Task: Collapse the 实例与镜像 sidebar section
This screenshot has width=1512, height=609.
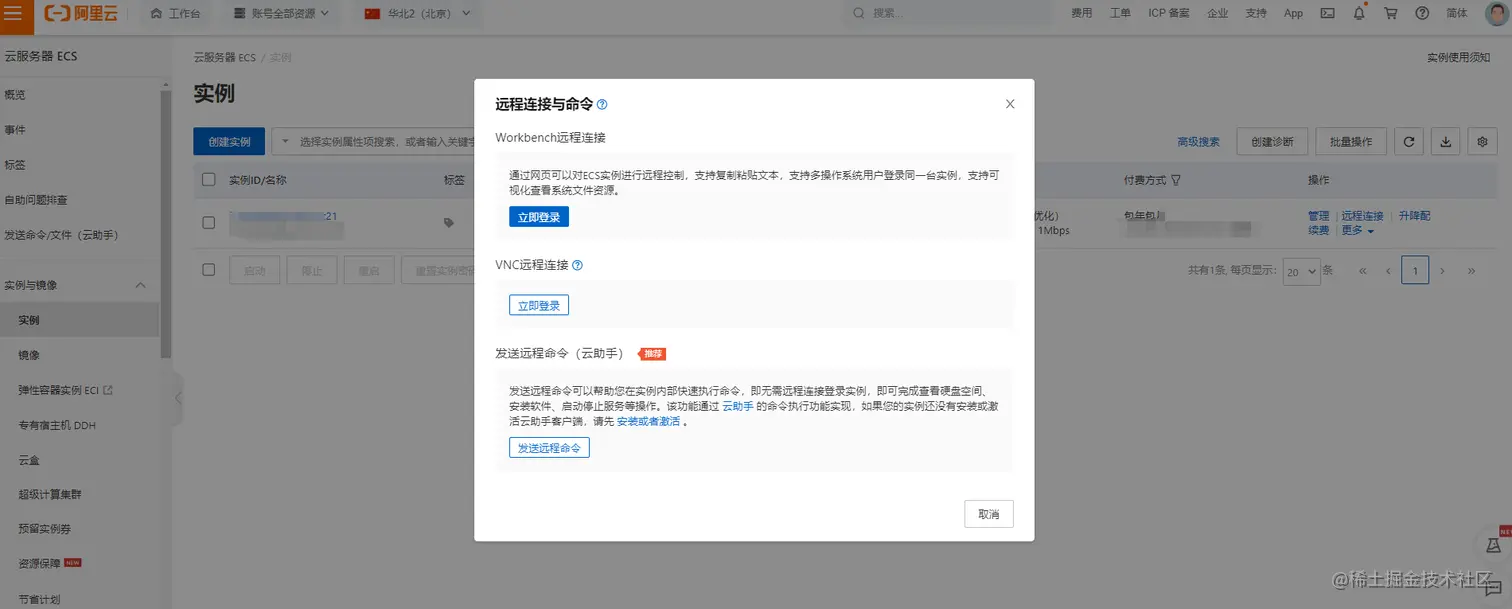Action: pos(140,285)
